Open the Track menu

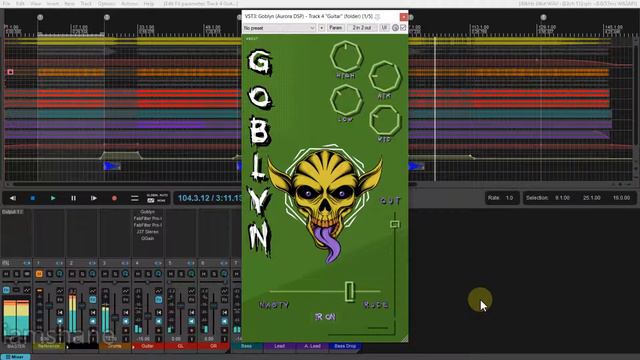click(86, 4)
